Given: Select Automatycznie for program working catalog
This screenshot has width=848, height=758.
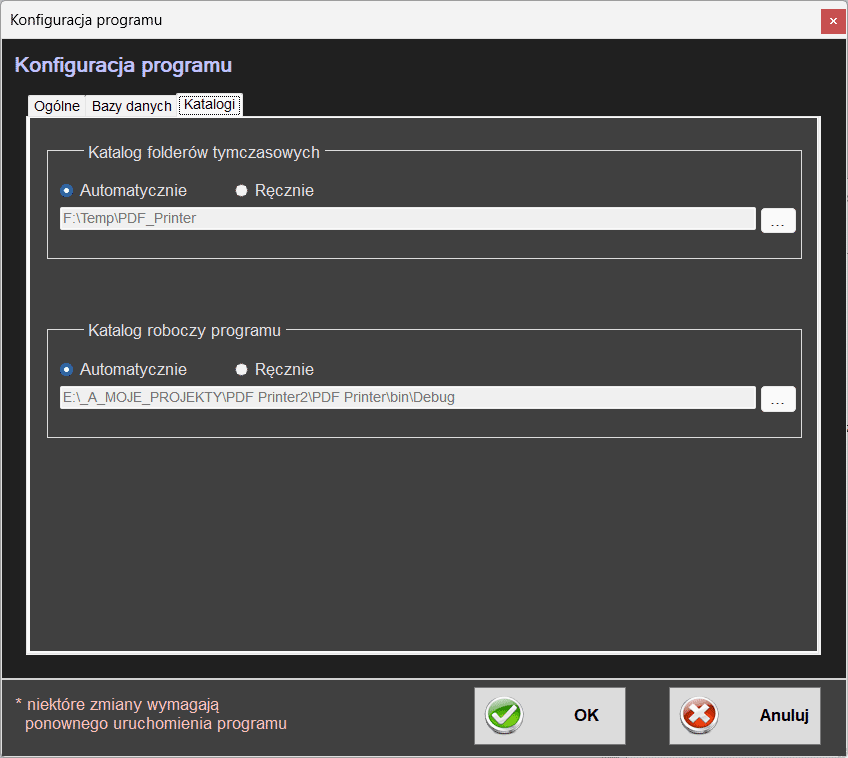Looking at the screenshot, I should [x=67, y=370].
